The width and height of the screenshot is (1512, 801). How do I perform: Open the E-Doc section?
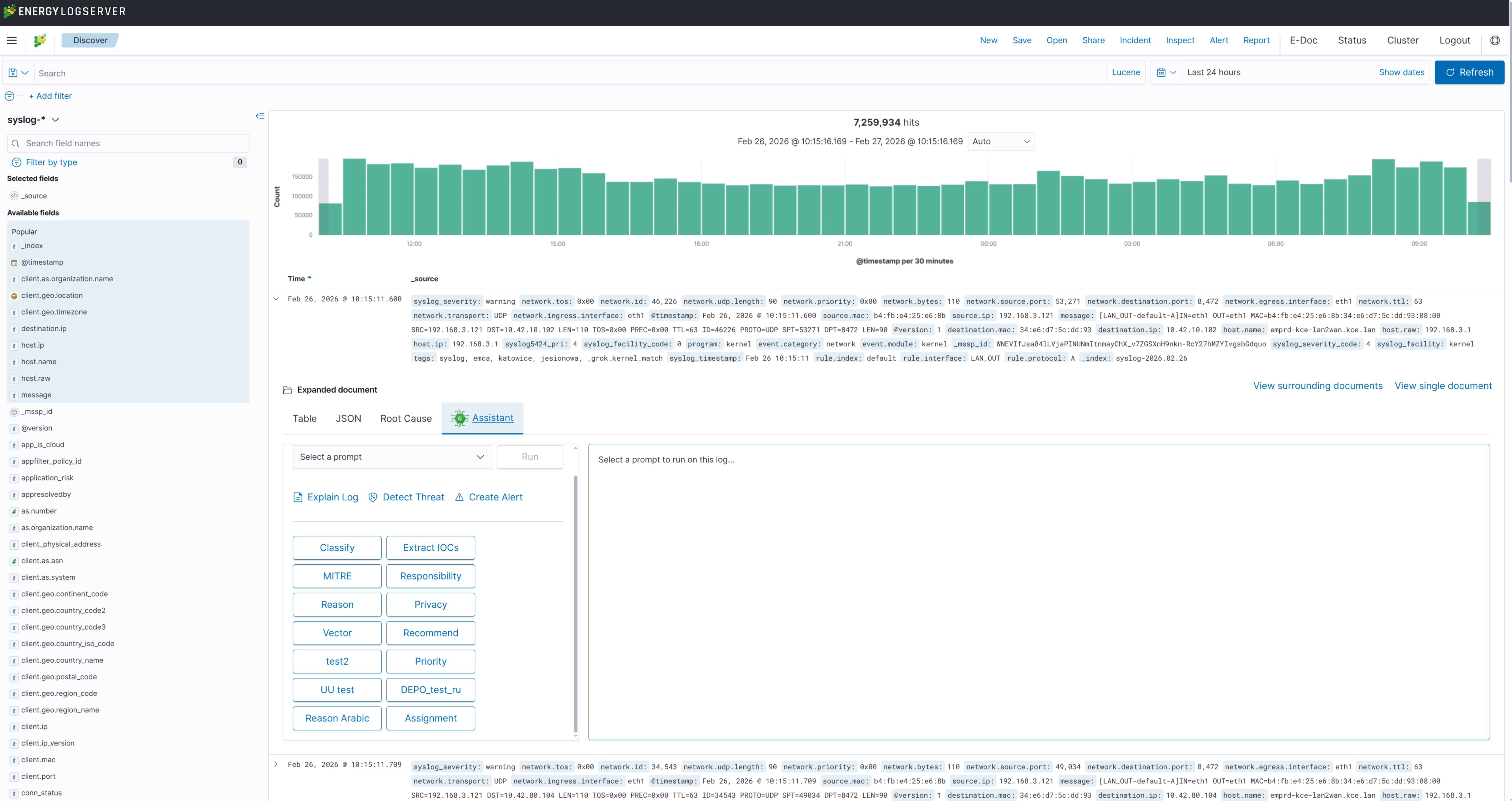[1304, 41]
